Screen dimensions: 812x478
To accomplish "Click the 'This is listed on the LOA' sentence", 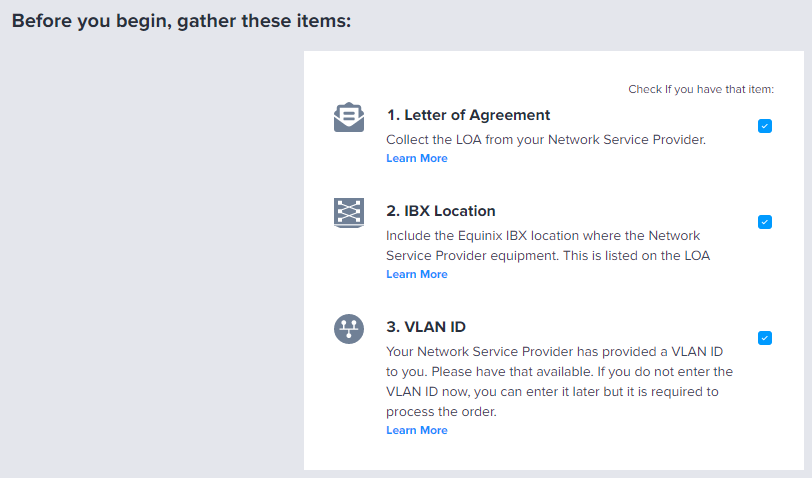I will [636, 256].
